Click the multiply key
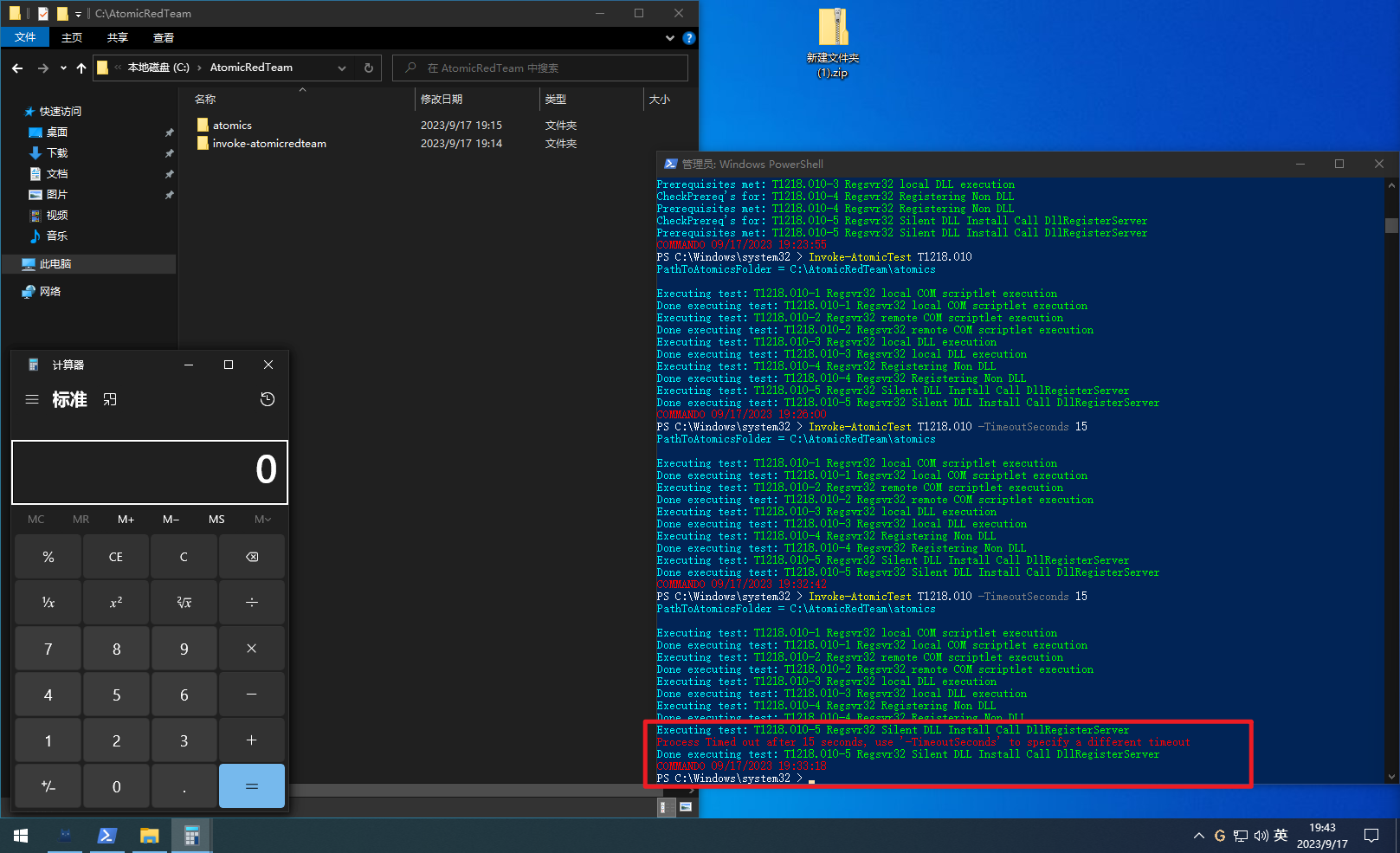 [x=252, y=649]
